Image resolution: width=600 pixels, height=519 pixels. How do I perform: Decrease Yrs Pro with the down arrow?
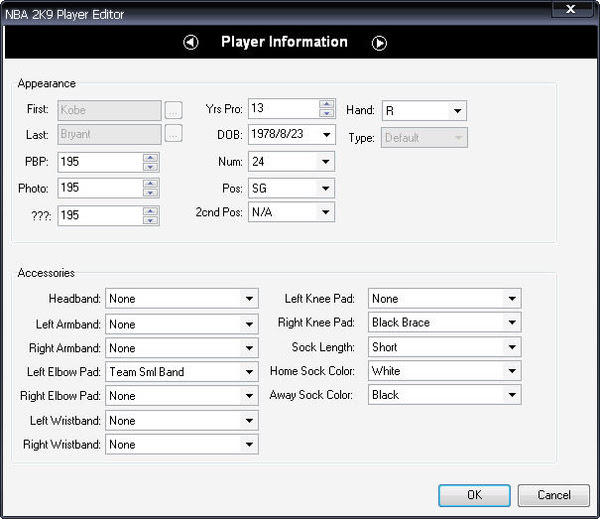(326, 113)
